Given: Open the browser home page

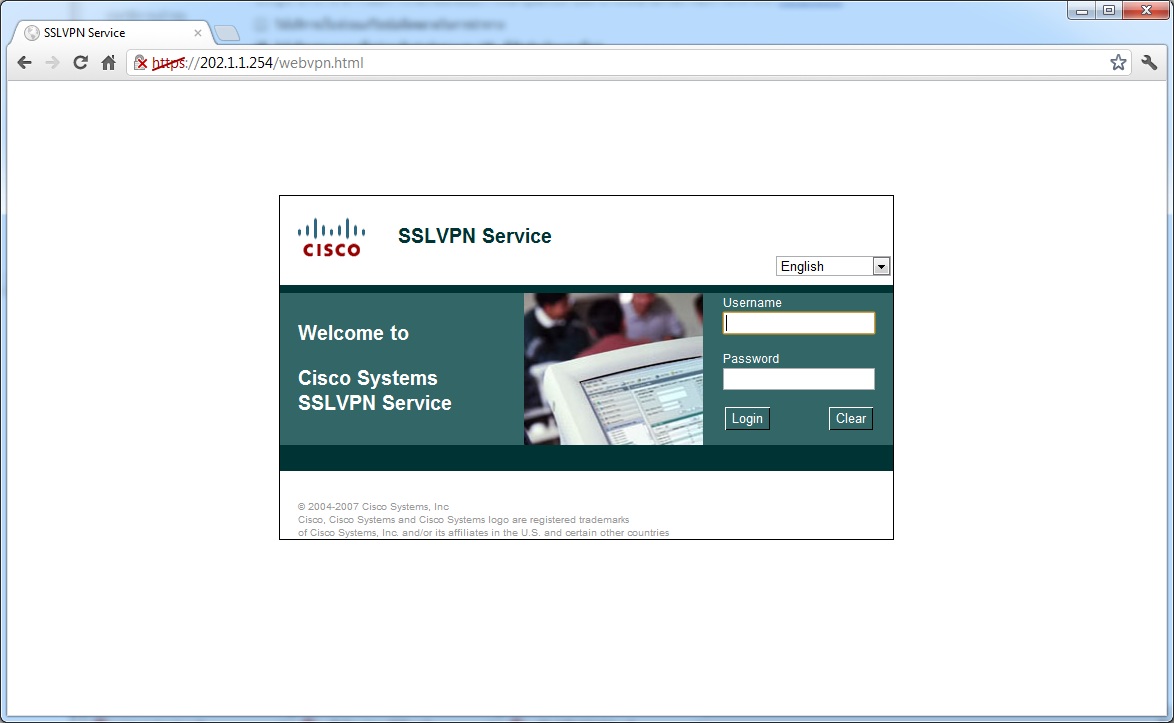Looking at the screenshot, I should pyautogui.click(x=109, y=63).
